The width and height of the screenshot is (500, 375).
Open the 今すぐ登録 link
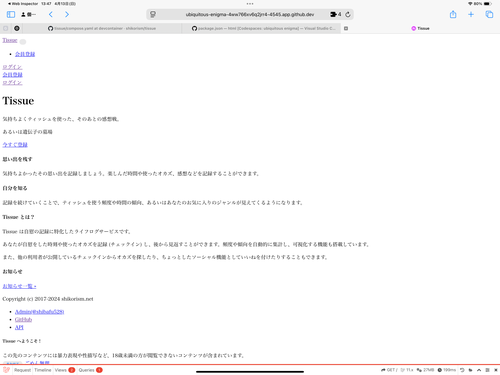[15, 145]
